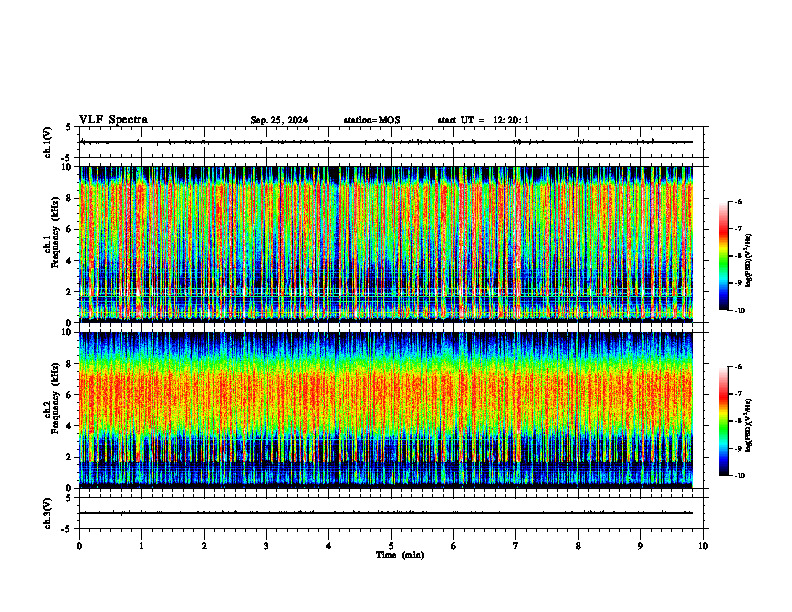Click the "-10" tick on ch.1 color bar
The width and height of the screenshot is (792, 612).
coord(739,311)
